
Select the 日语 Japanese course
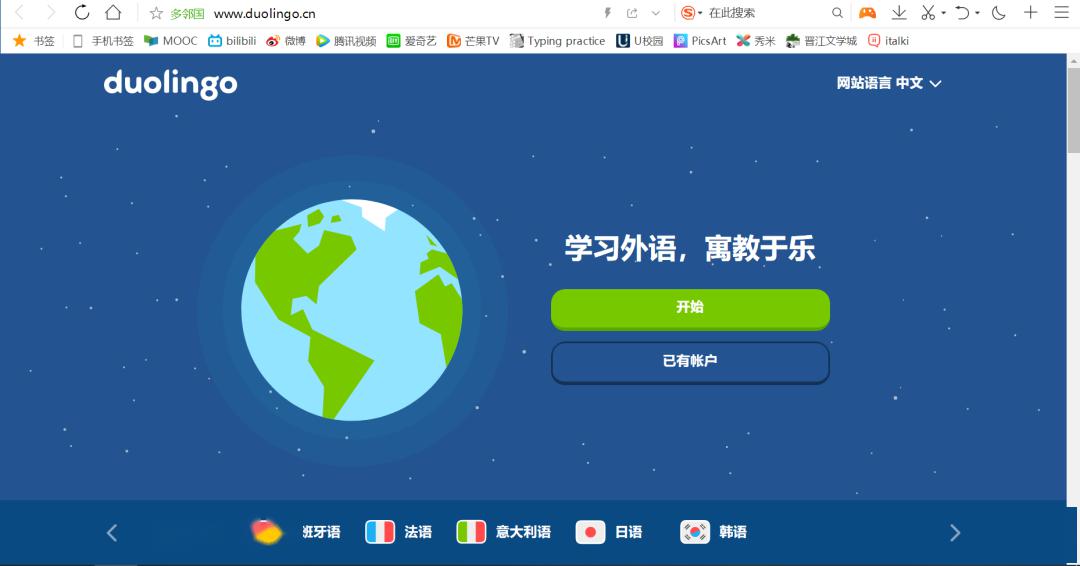[609, 532]
